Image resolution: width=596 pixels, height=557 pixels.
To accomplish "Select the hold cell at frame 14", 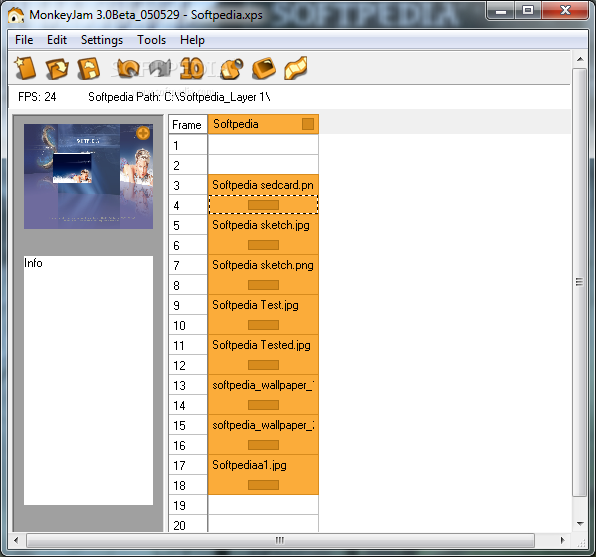I will (263, 405).
